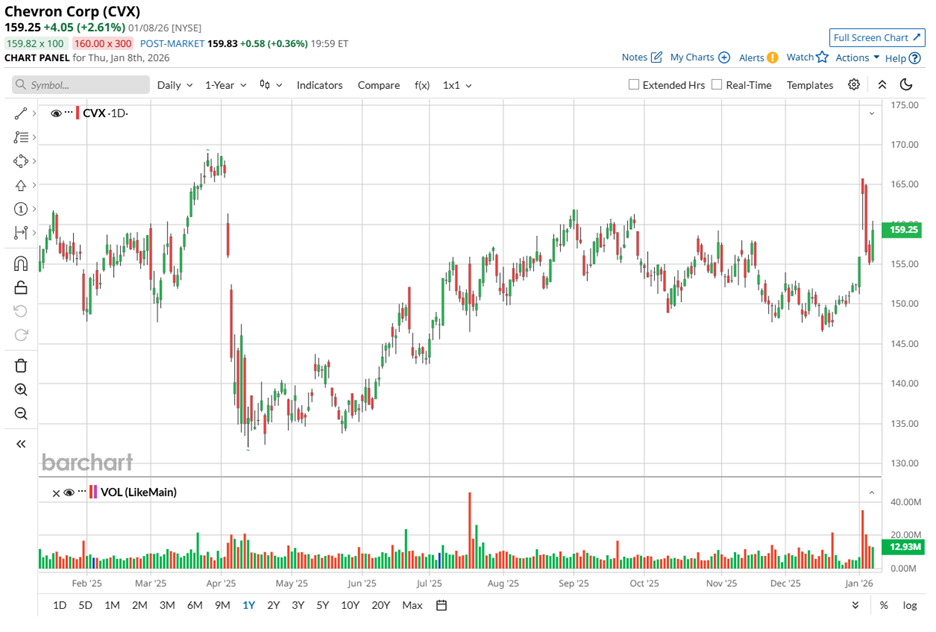
Task: Add CVX to watchlist star icon
Action: coord(822,57)
